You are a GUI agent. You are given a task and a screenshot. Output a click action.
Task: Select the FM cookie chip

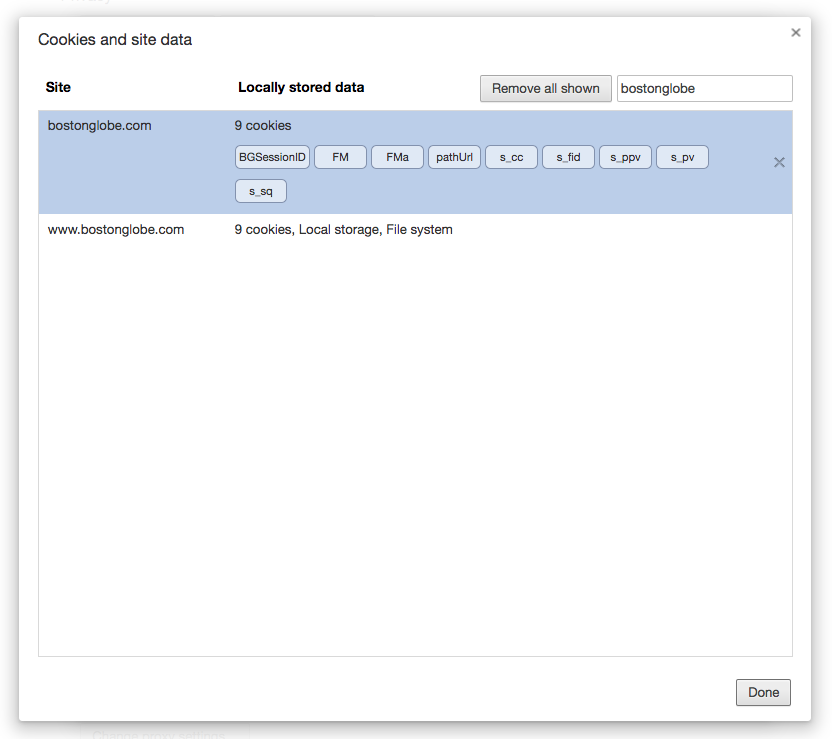340,157
